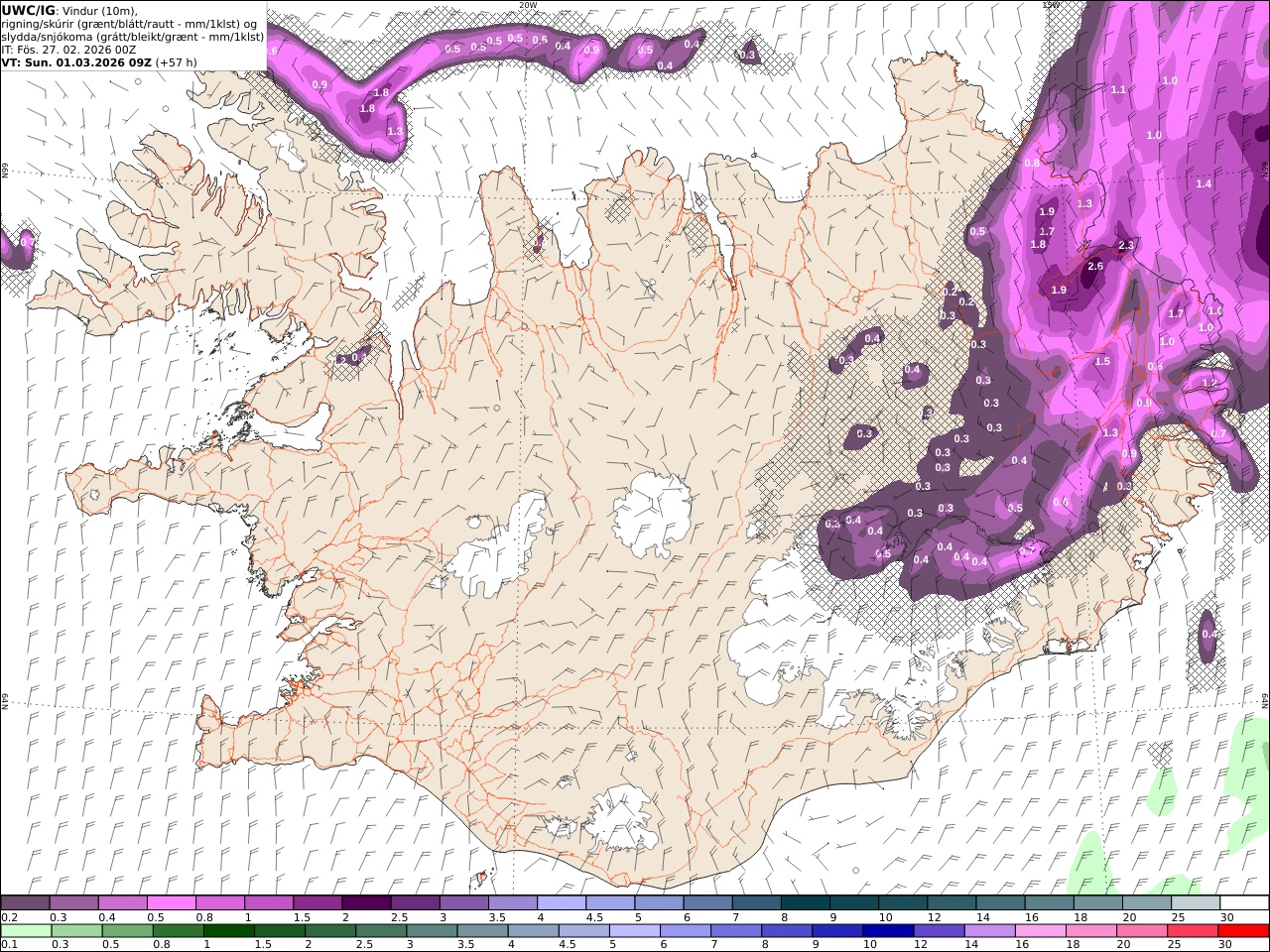Screen dimensions: 1270x952
Task: Select the 1.1 snowfall label at the top right
Action: tap(1118, 90)
